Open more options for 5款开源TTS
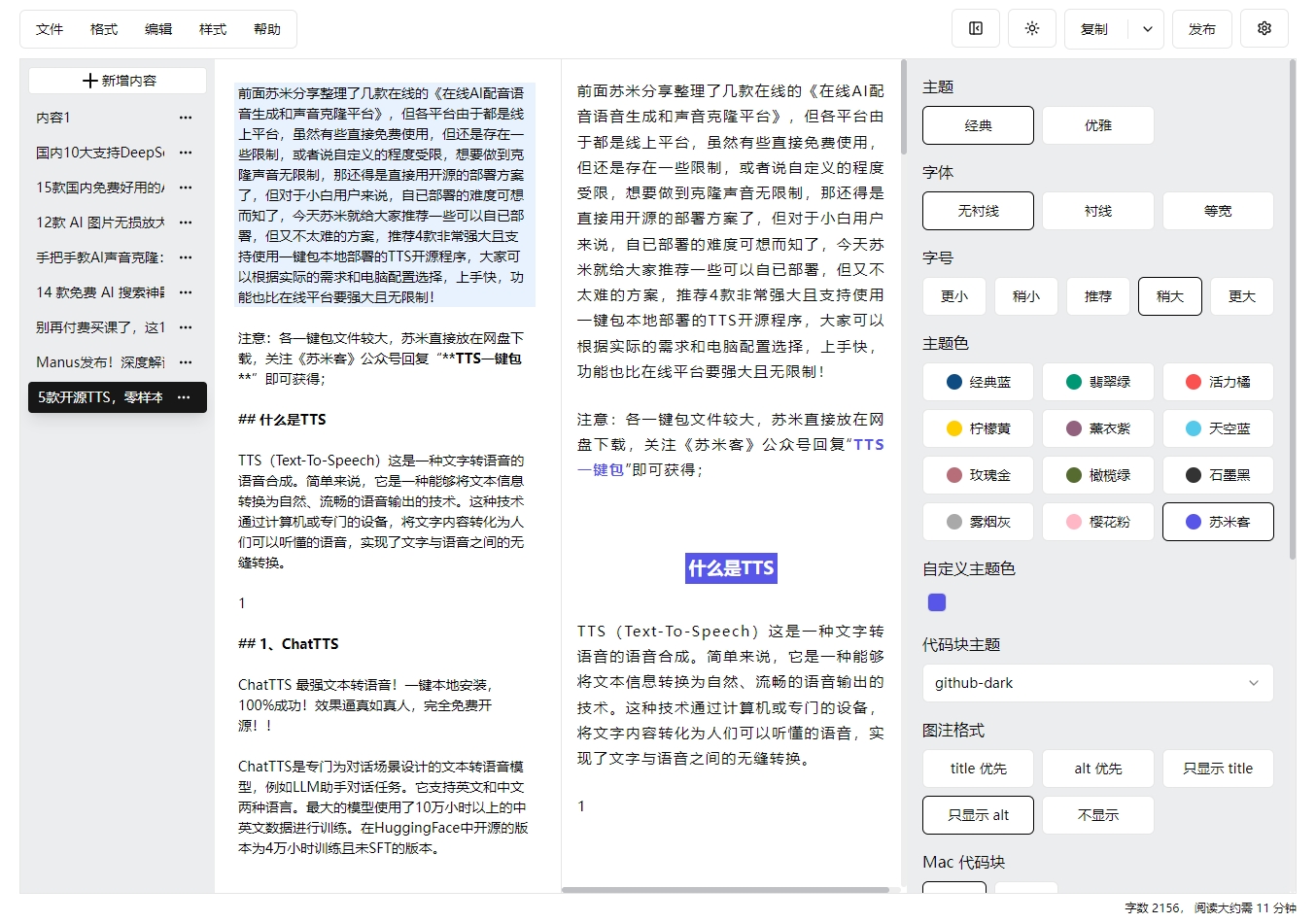Viewport: 1316px width, 923px height. [x=186, y=397]
